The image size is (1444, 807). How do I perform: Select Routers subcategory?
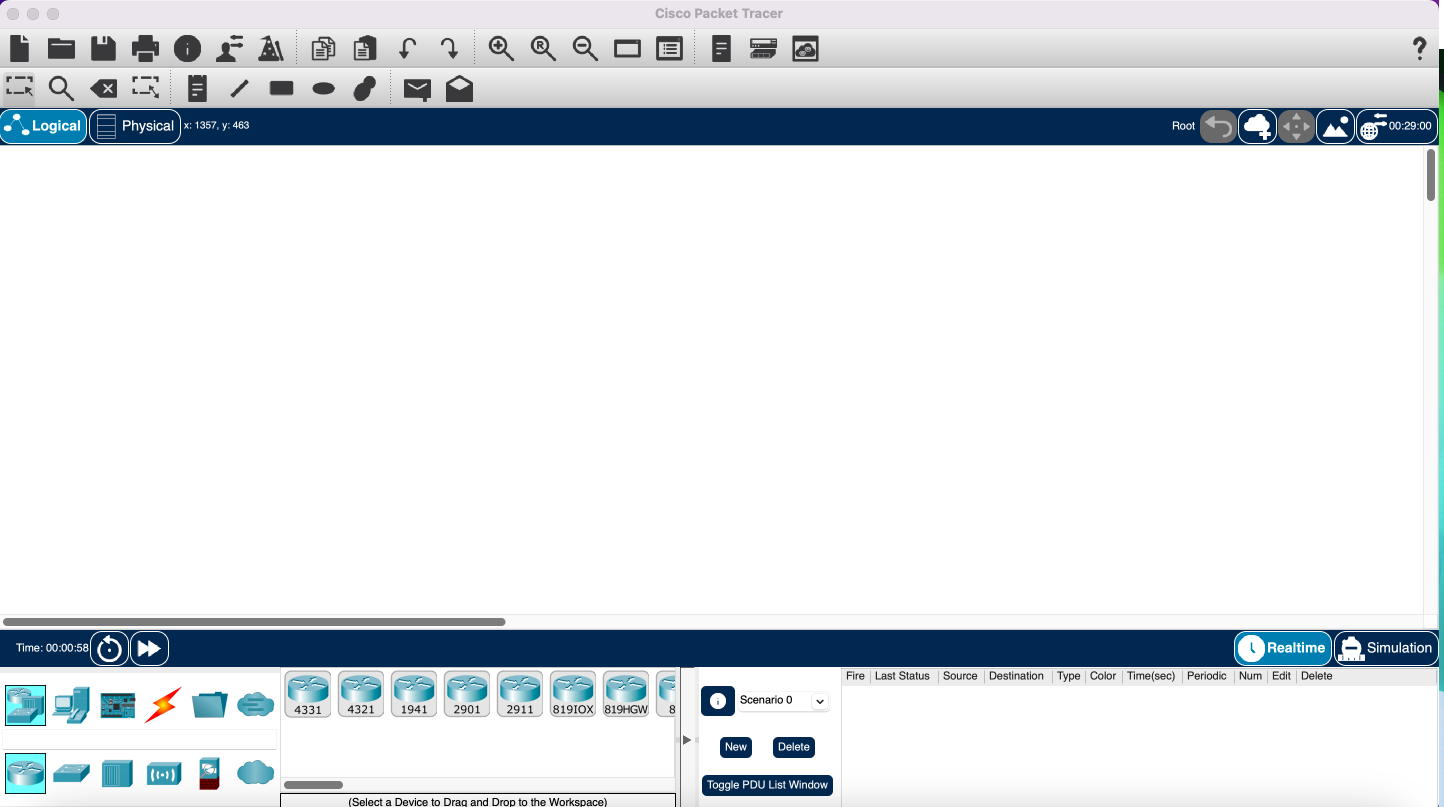25,773
